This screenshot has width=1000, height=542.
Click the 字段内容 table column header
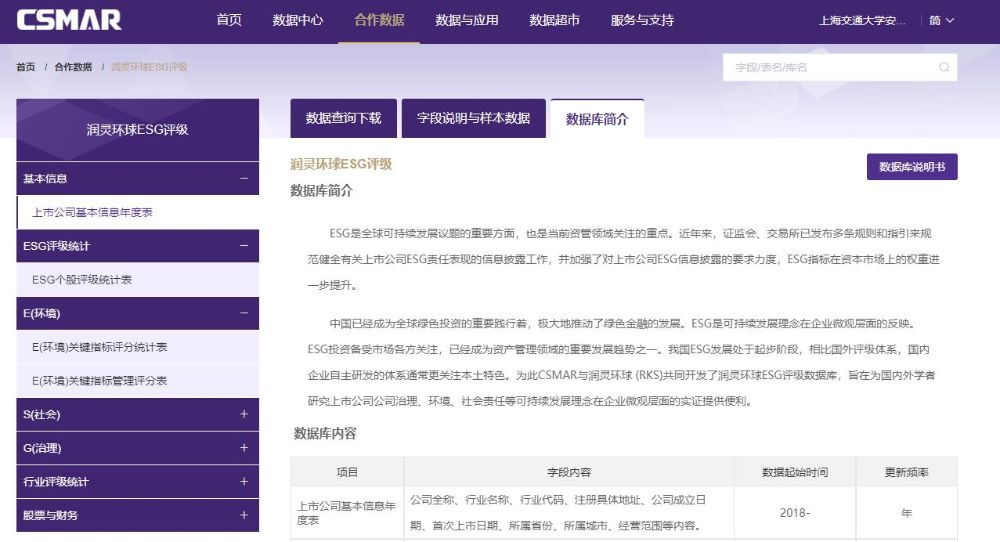[x=569, y=472]
